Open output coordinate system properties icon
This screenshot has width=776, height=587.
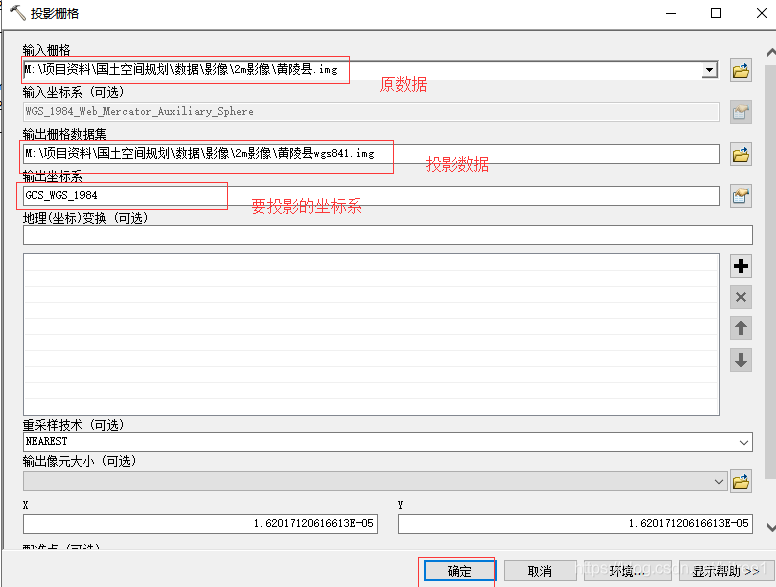coord(741,196)
